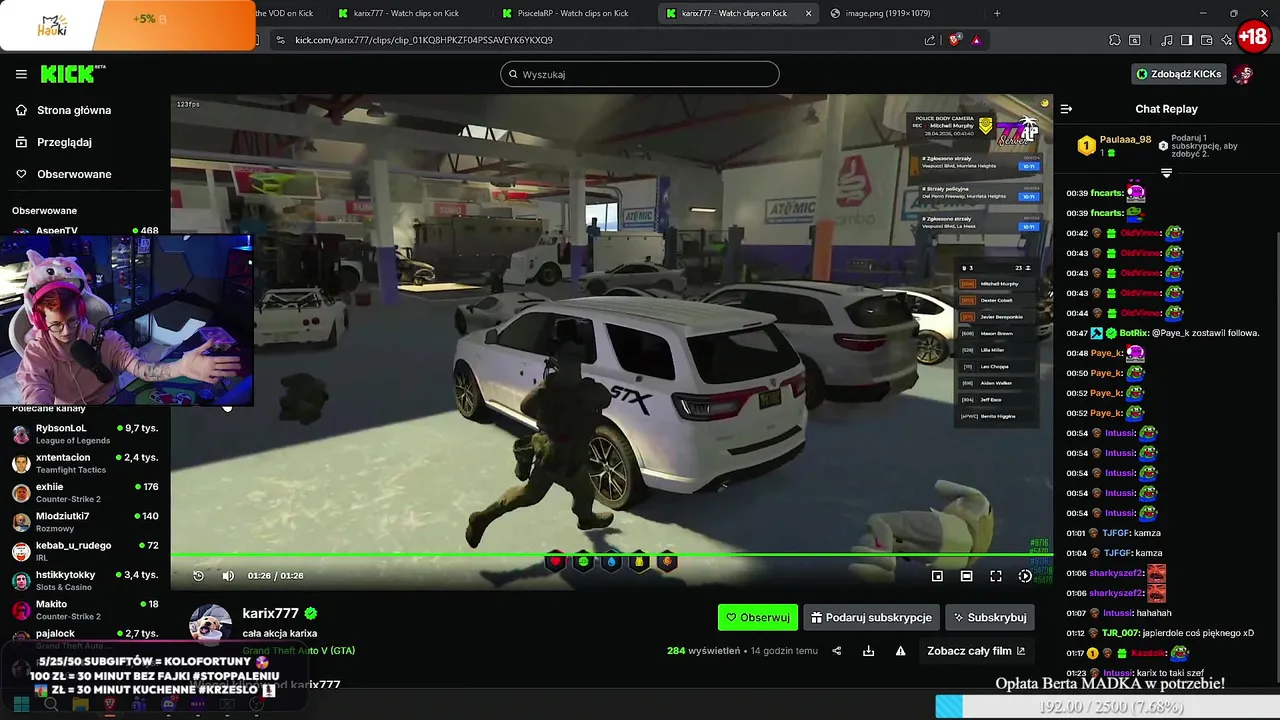Screen dimensions: 1280x720
Task: Click the Grand Theft Auto V category link
Action: pos(298,650)
